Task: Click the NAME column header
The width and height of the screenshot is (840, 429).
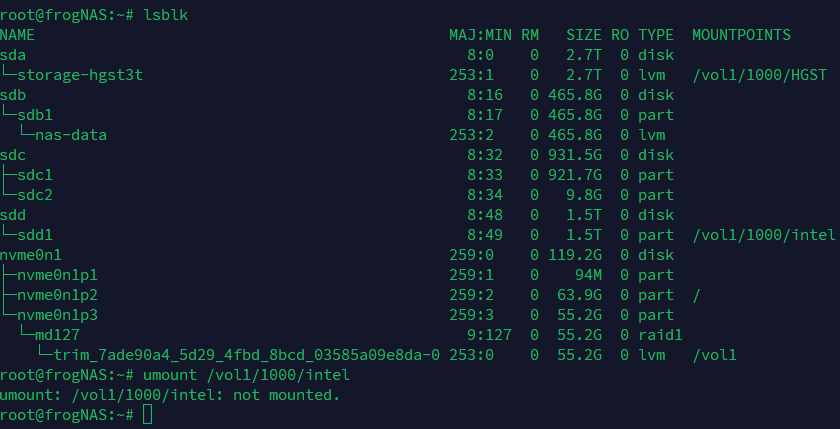Action: tap(17, 35)
